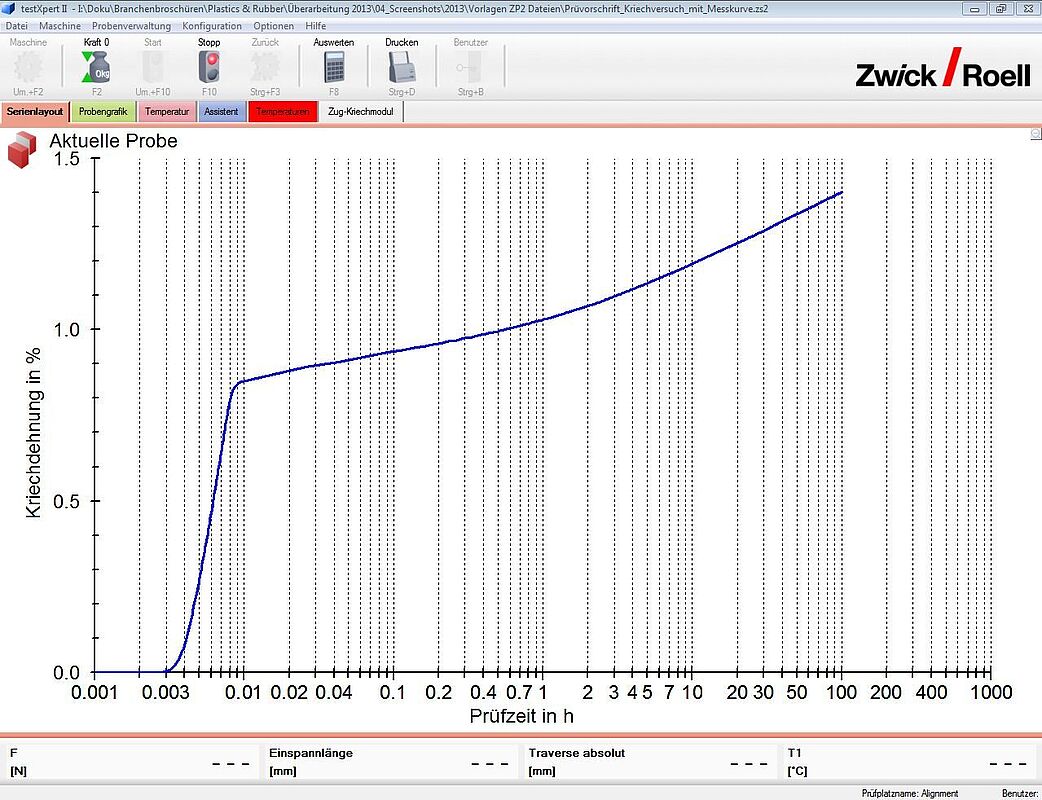Image resolution: width=1042 pixels, height=800 pixels.
Task: Click the Start test toolbar icon
Action: [153, 67]
